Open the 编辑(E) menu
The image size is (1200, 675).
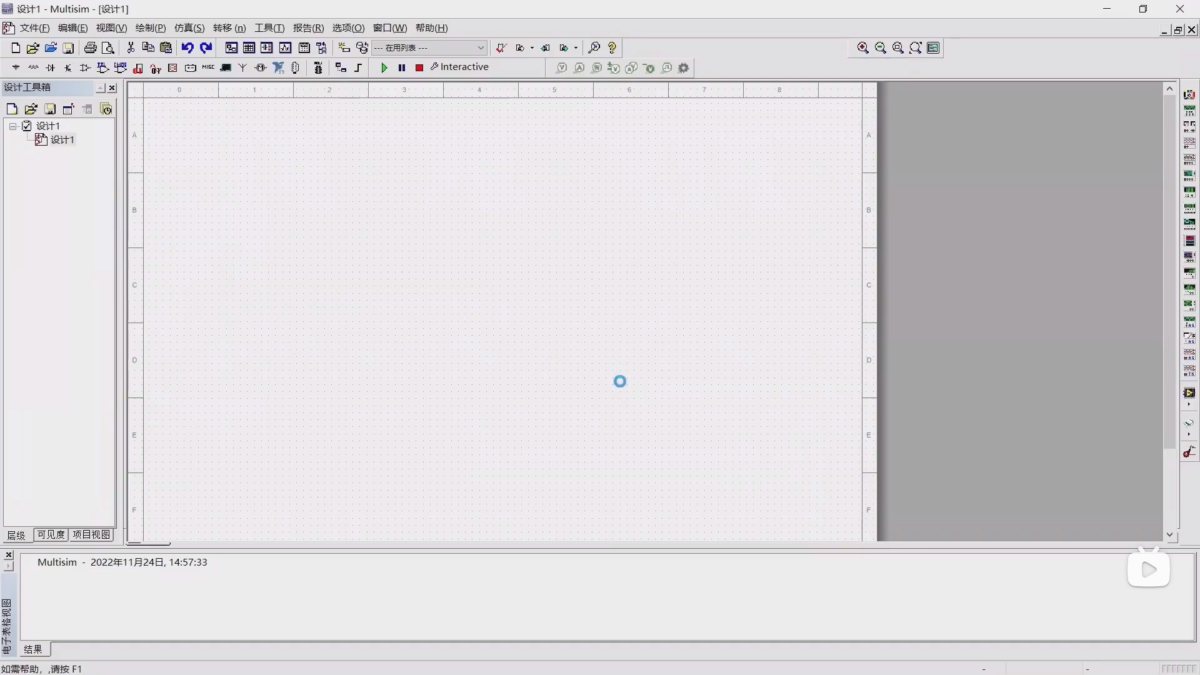pos(73,28)
